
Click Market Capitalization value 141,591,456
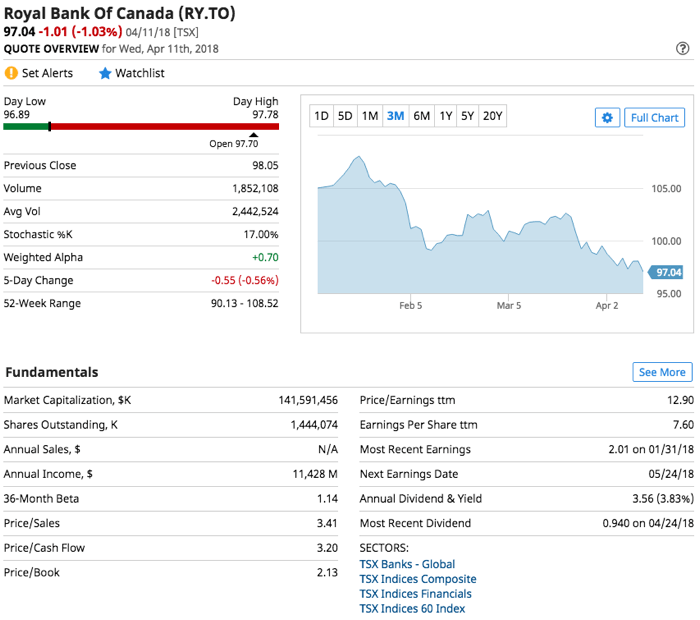[x=308, y=400]
